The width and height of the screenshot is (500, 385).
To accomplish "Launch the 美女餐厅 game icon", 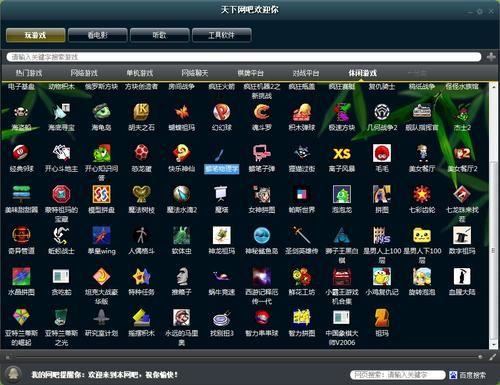I will tap(422, 153).
